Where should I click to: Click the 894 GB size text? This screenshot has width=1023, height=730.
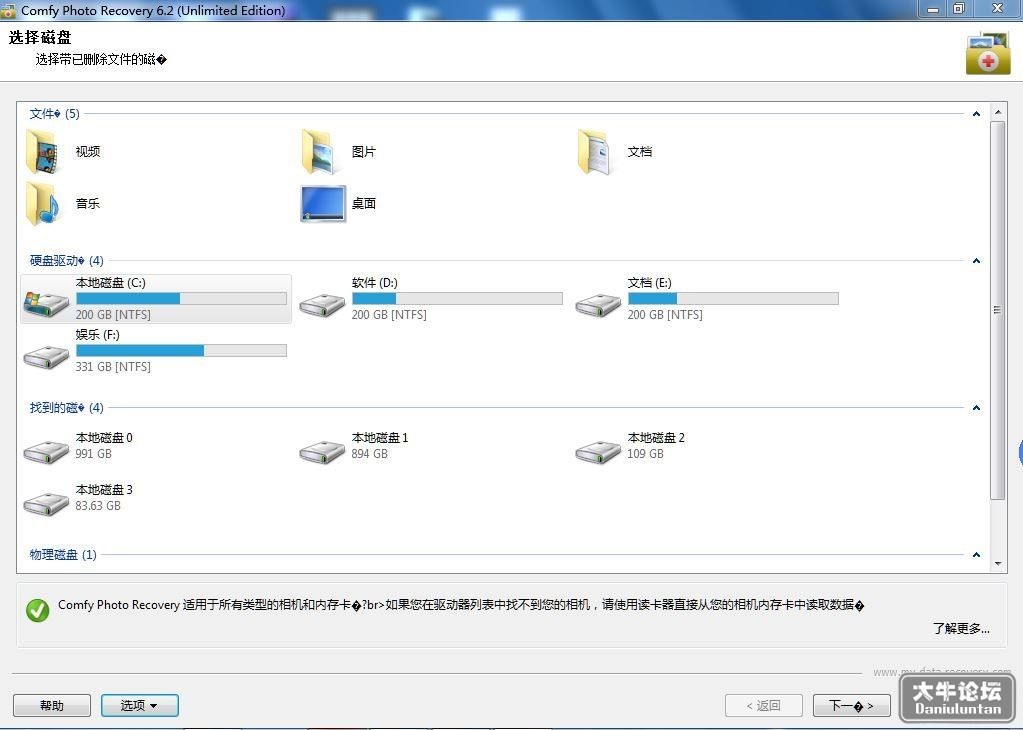369,453
